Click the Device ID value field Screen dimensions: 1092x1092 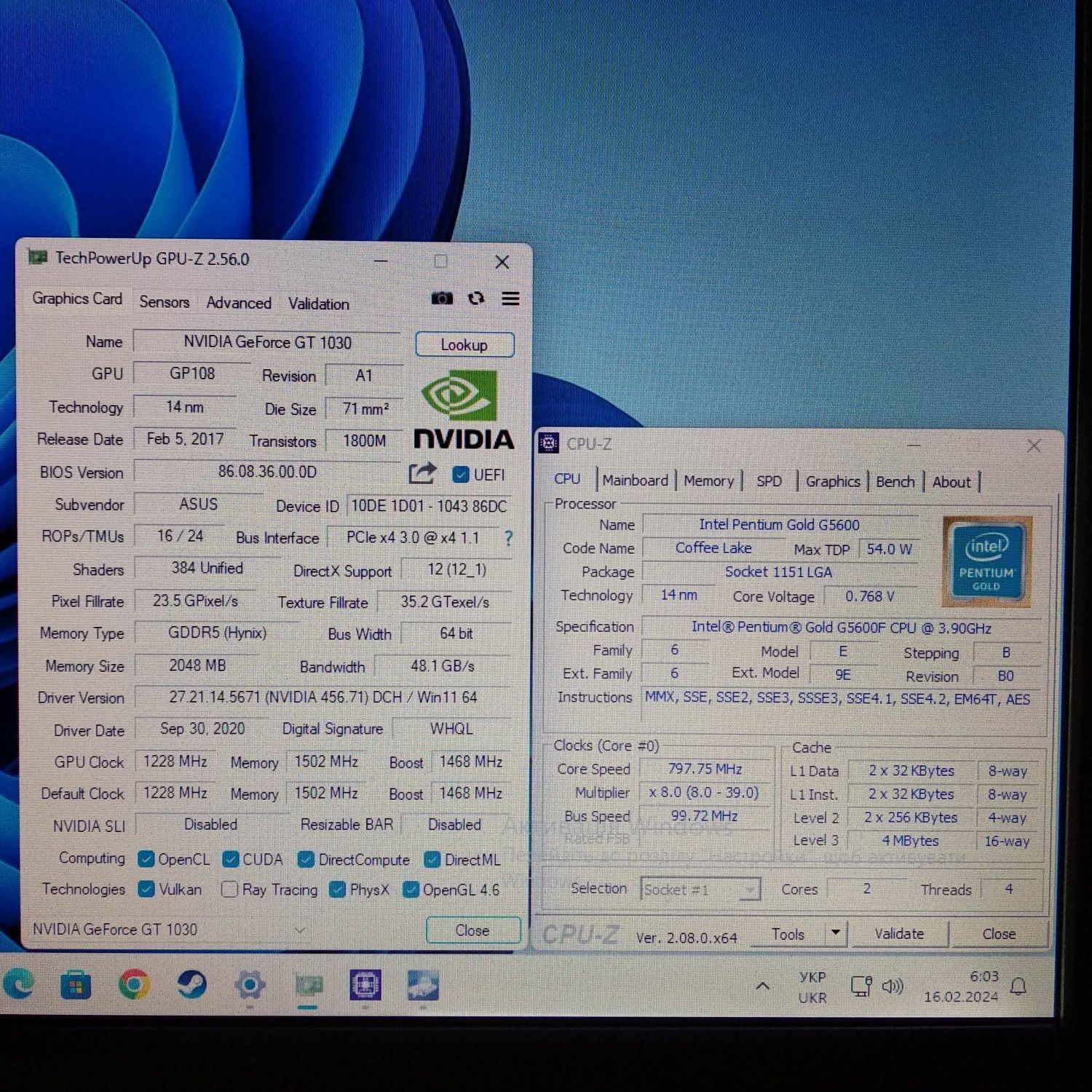(429, 506)
